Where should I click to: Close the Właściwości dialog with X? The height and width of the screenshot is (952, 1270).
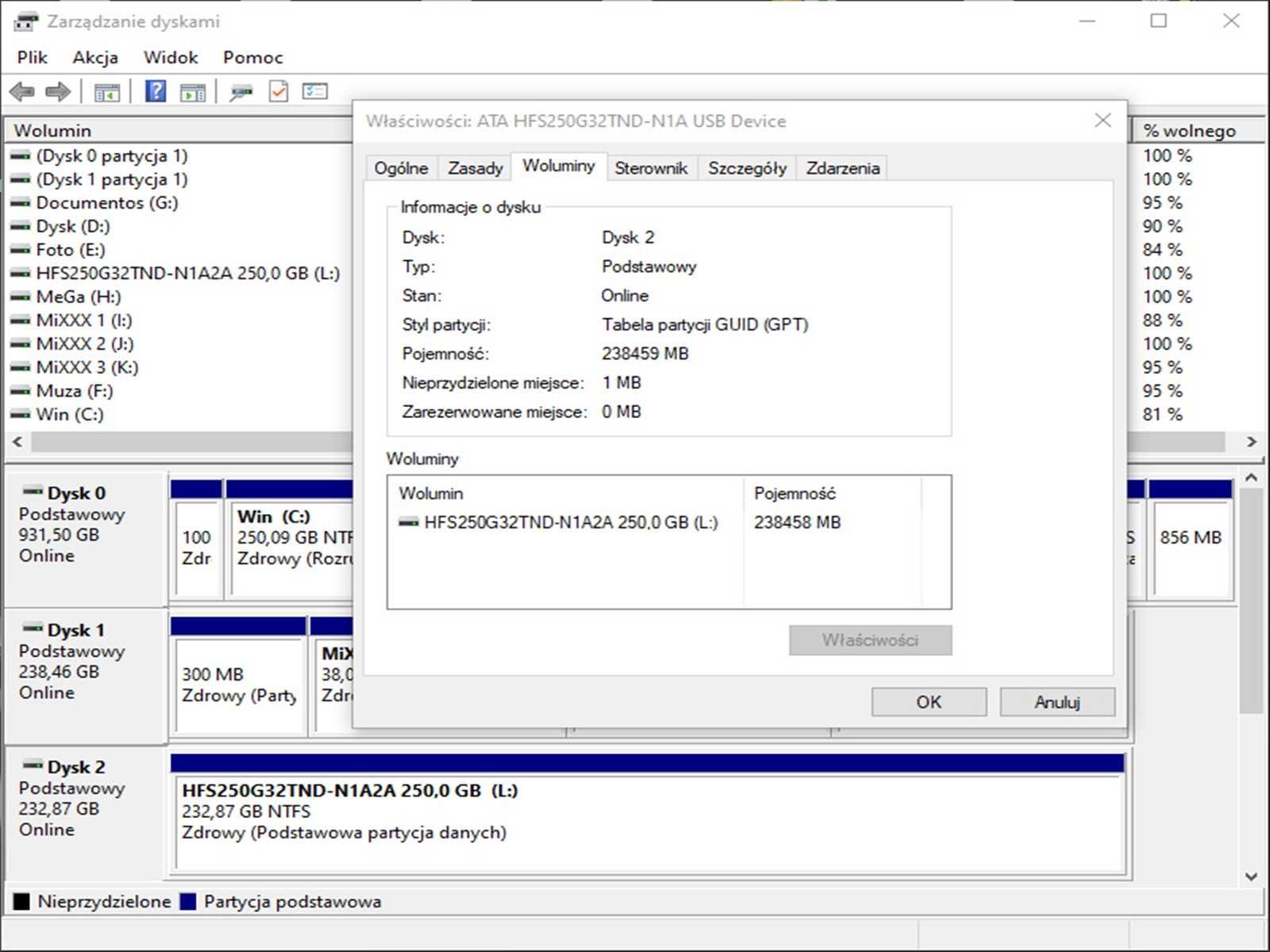click(x=1103, y=121)
